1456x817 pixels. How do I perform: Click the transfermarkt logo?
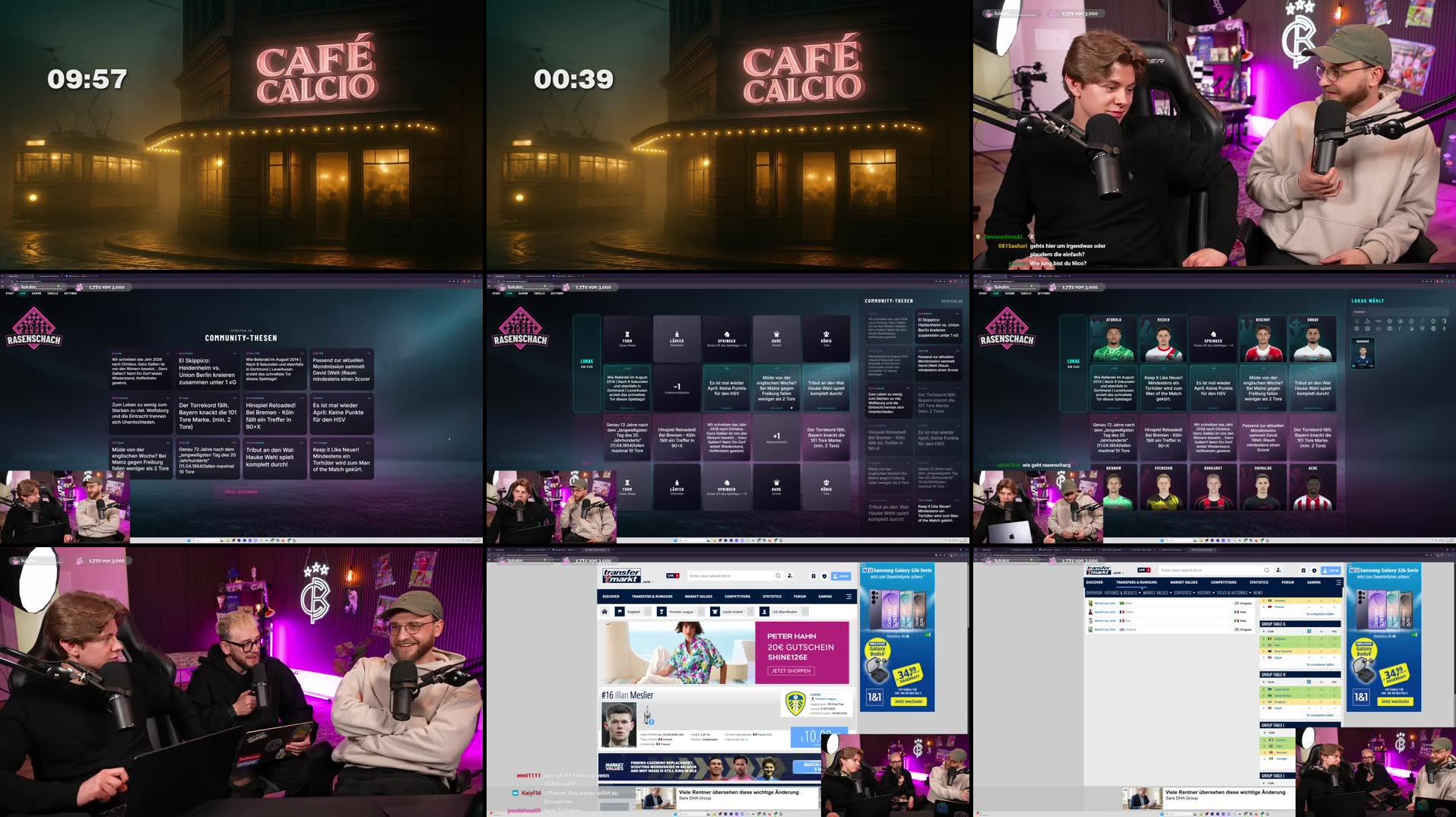pyautogui.click(x=622, y=575)
